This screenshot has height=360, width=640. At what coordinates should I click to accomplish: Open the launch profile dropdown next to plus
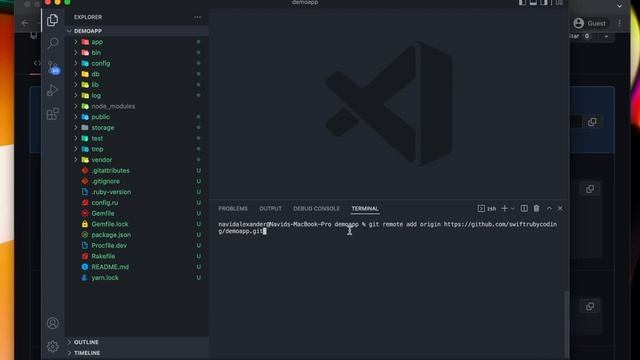pos(513,209)
